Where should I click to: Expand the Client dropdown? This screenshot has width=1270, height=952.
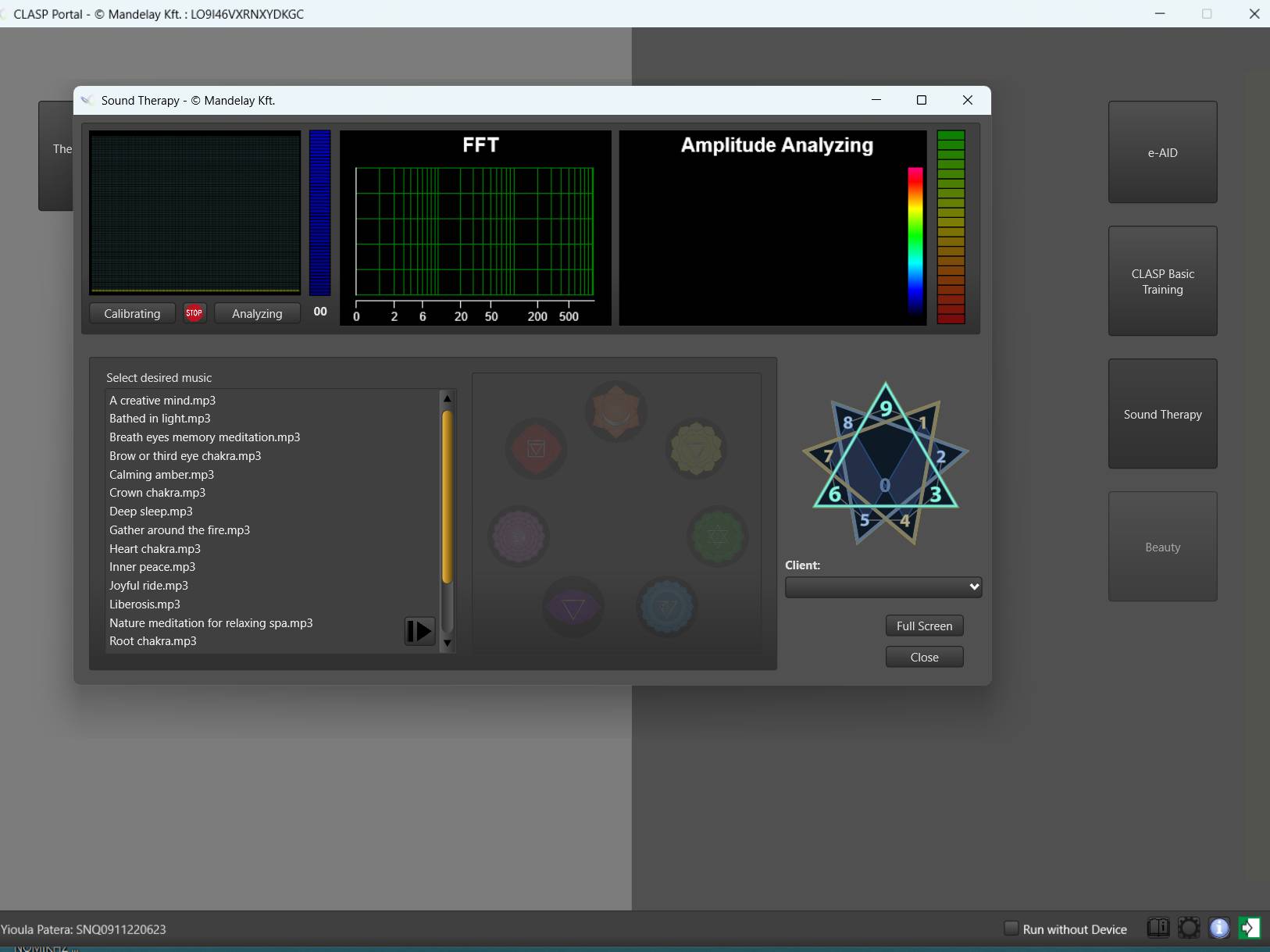coord(883,587)
